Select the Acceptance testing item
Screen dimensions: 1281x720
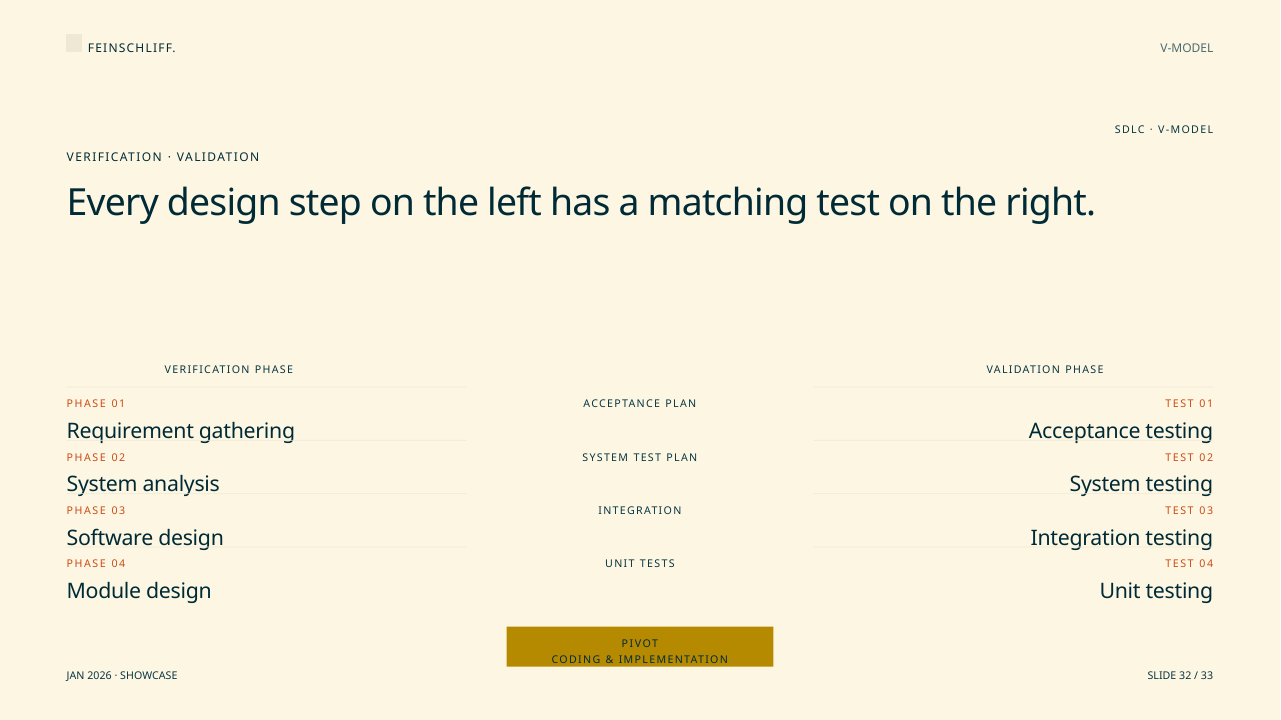1120,431
